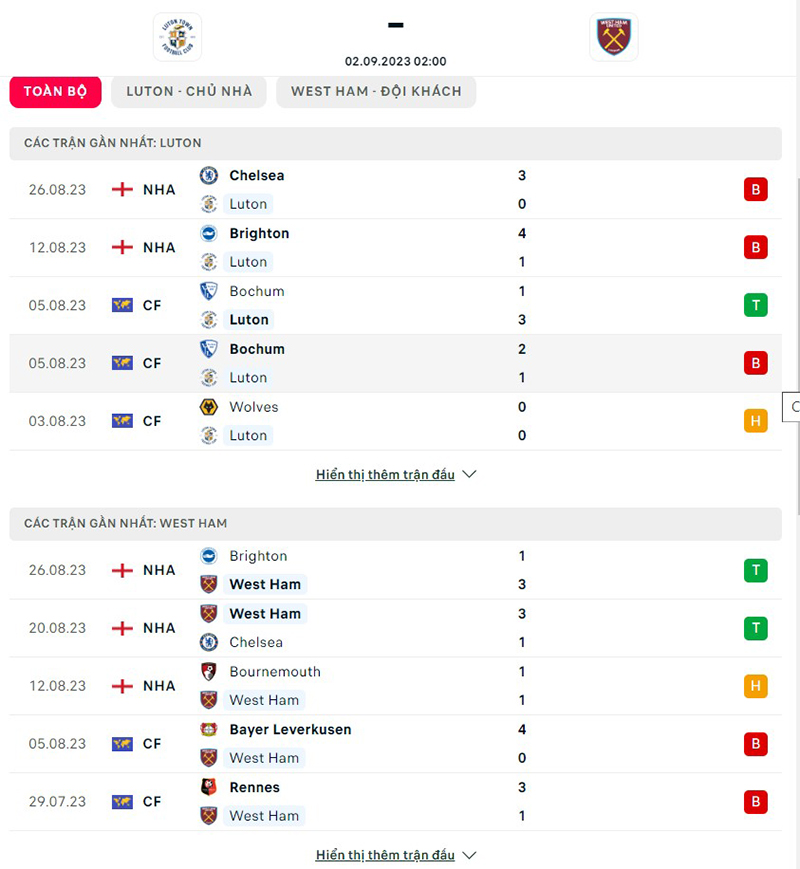Switch to the LUTON - CHỦ NHÀ tab
This screenshot has height=869, width=800.
pyautogui.click(x=188, y=91)
